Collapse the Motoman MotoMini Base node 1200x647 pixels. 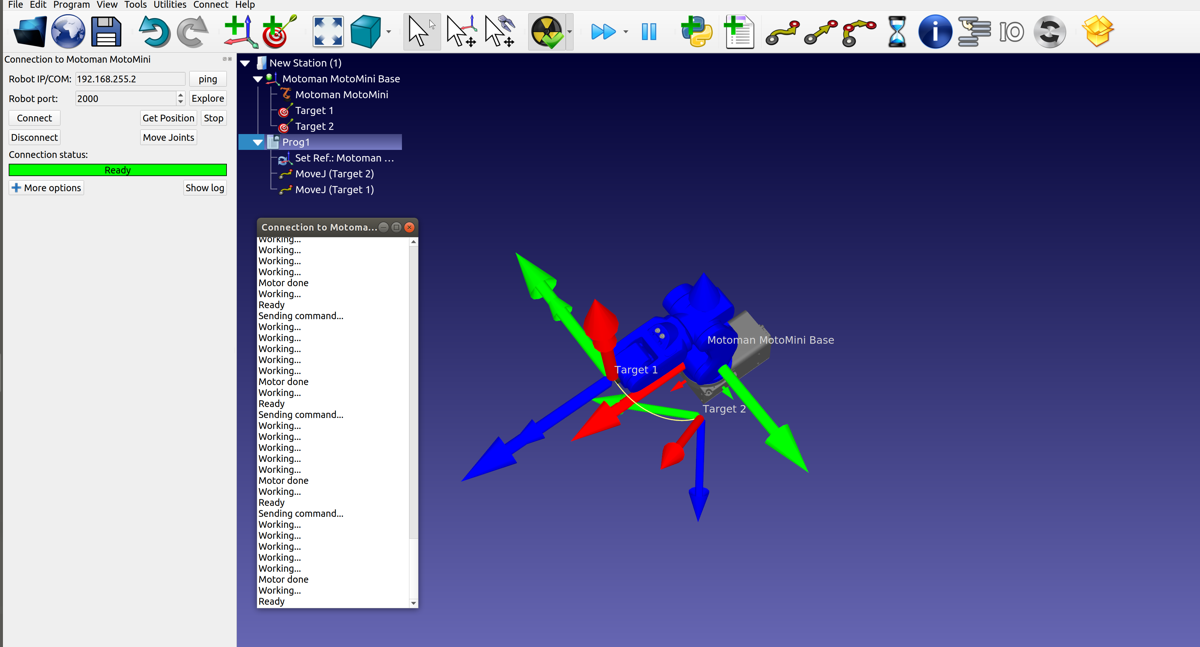258,79
